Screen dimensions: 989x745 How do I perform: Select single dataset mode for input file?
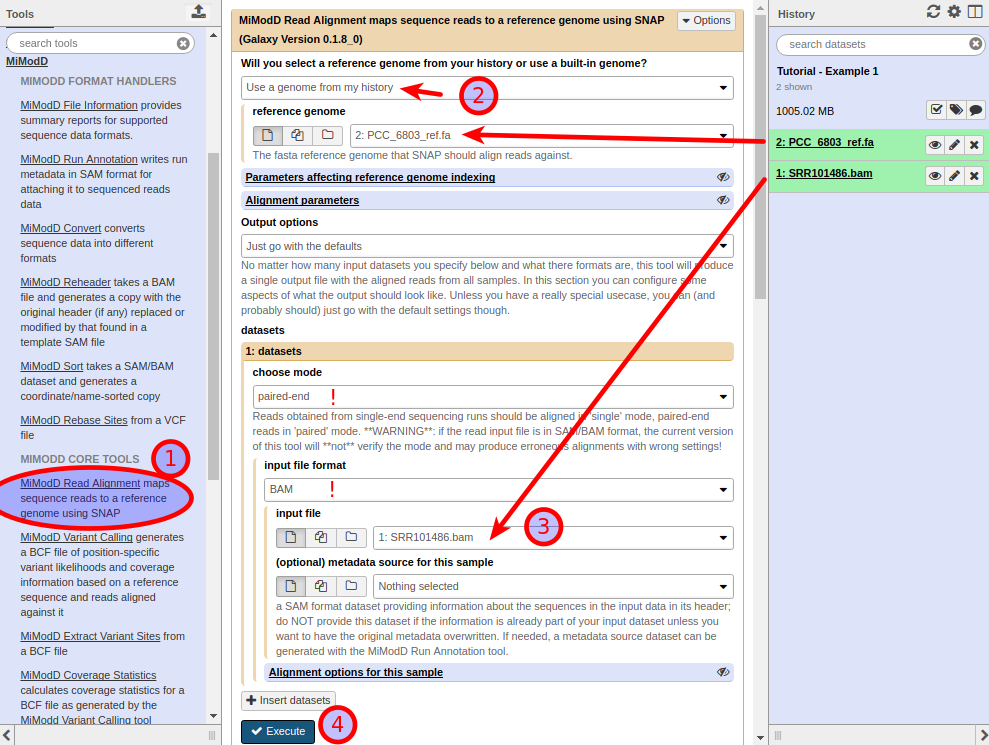click(291, 537)
